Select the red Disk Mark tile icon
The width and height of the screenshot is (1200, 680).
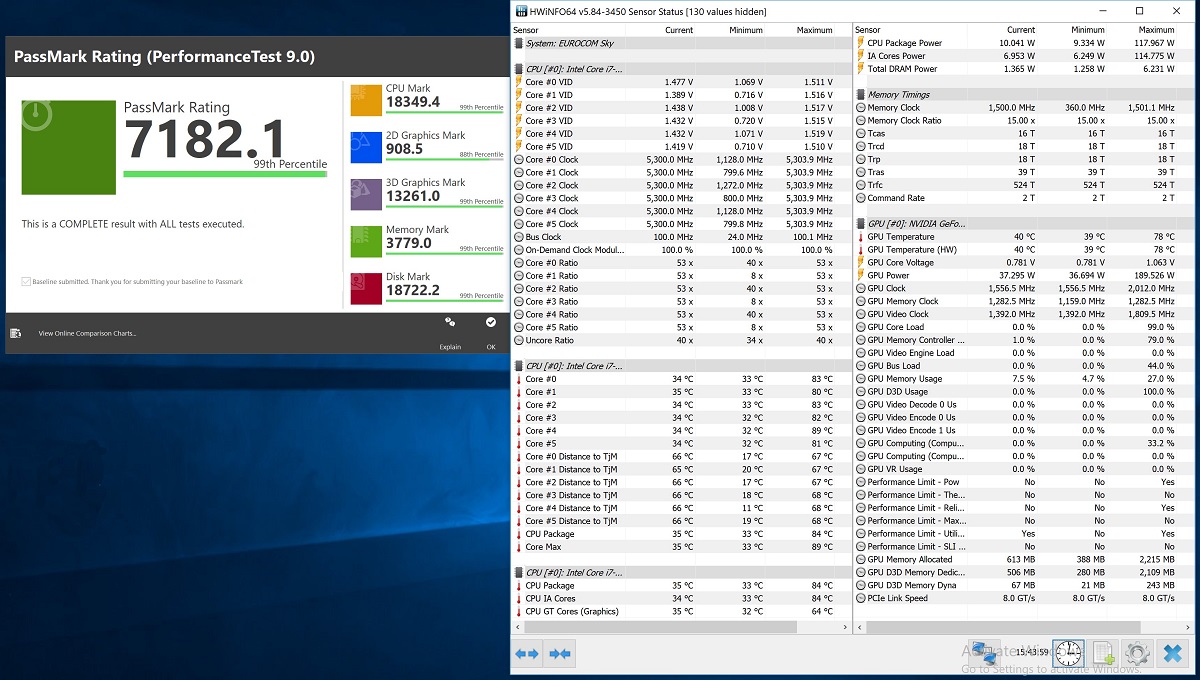pyautogui.click(x=366, y=288)
